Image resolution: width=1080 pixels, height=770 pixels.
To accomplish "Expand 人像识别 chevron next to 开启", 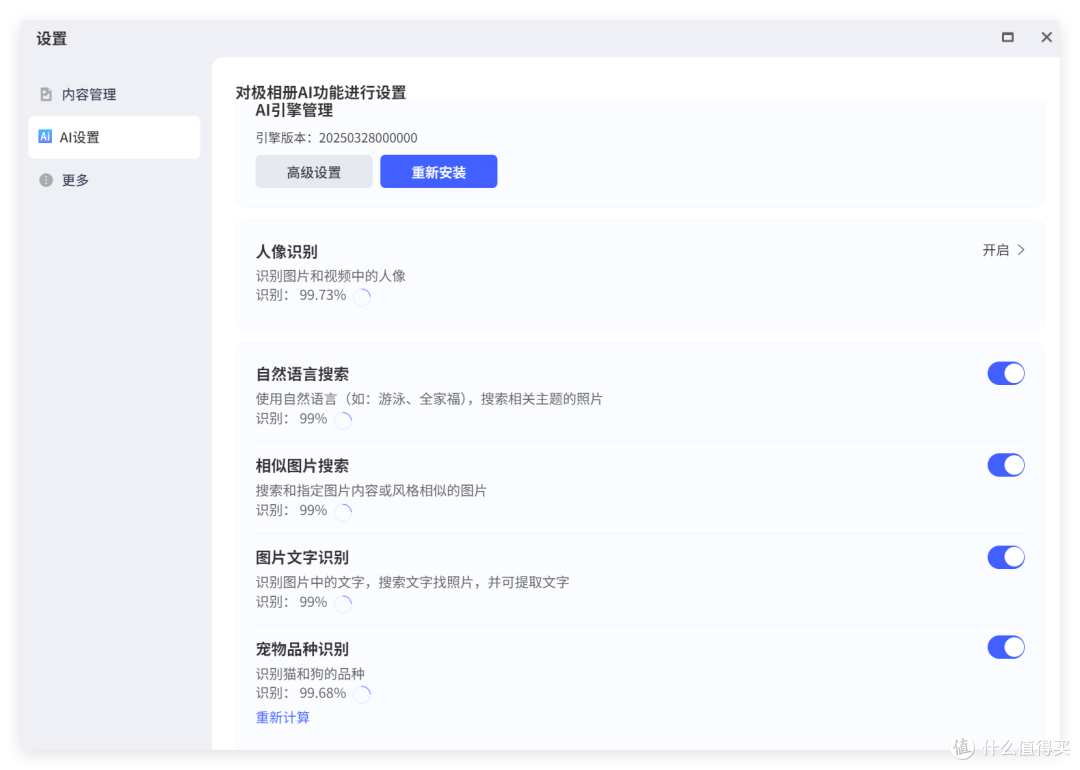I will [1021, 250].
